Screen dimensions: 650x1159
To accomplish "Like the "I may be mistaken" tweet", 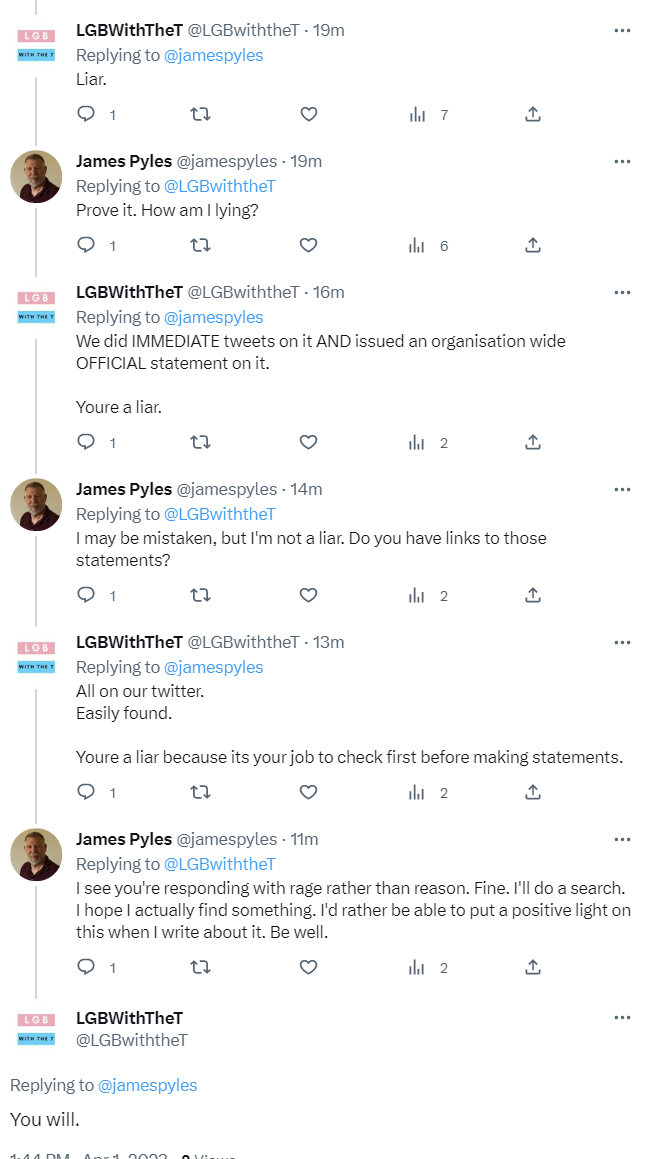I will [x=309, y=595].
